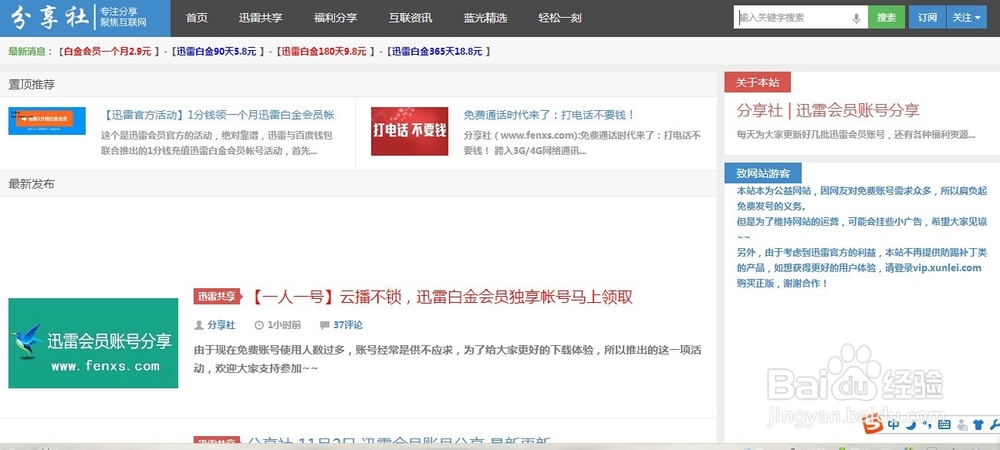Click the 最新发布 section heading
The width and height of the screenshot is (1000, 450).
pyautogui.click(x=31, y=184)
